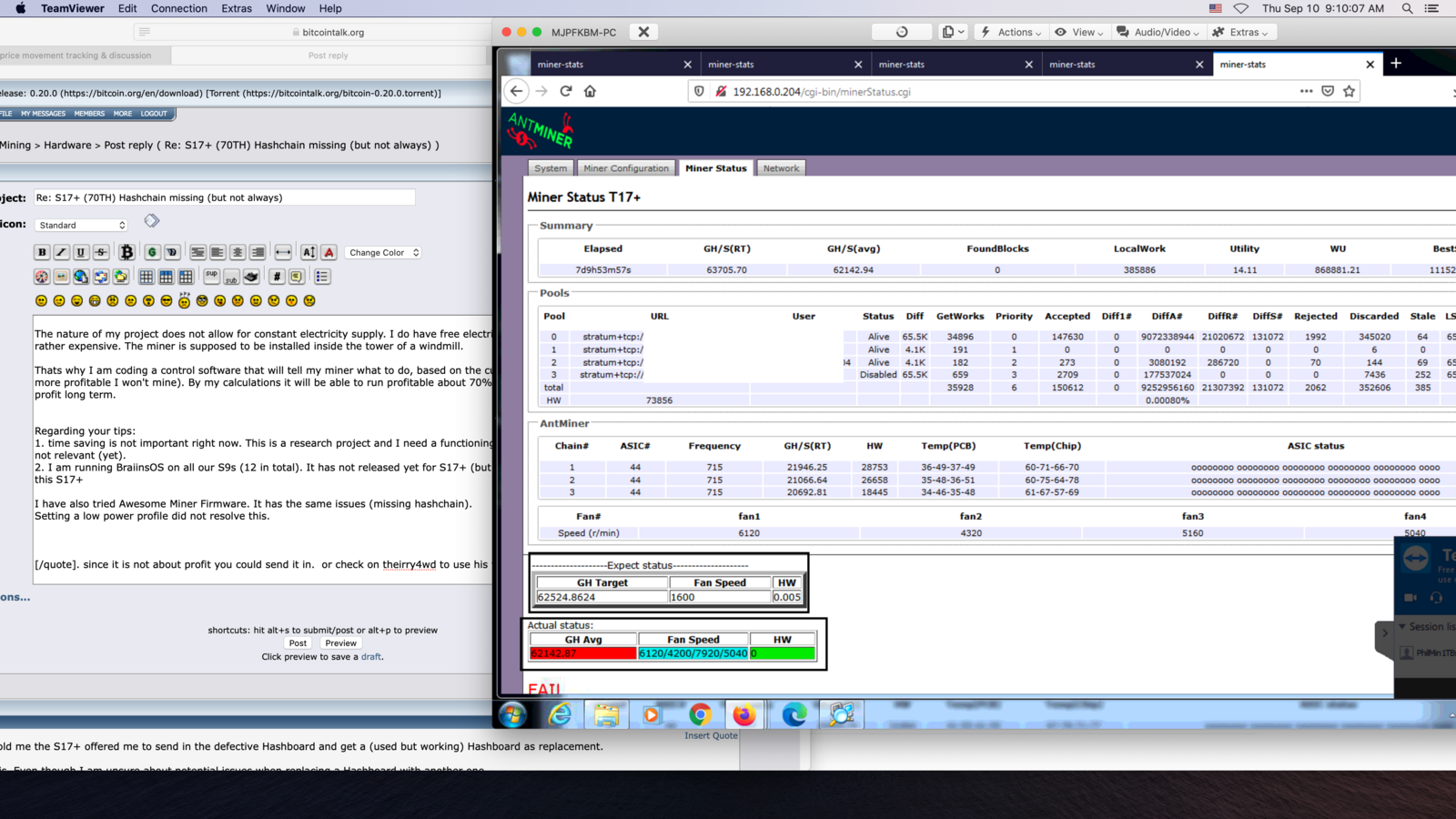1456x819 pixels.
Task: Open the draft link
Action: (370, 656)
